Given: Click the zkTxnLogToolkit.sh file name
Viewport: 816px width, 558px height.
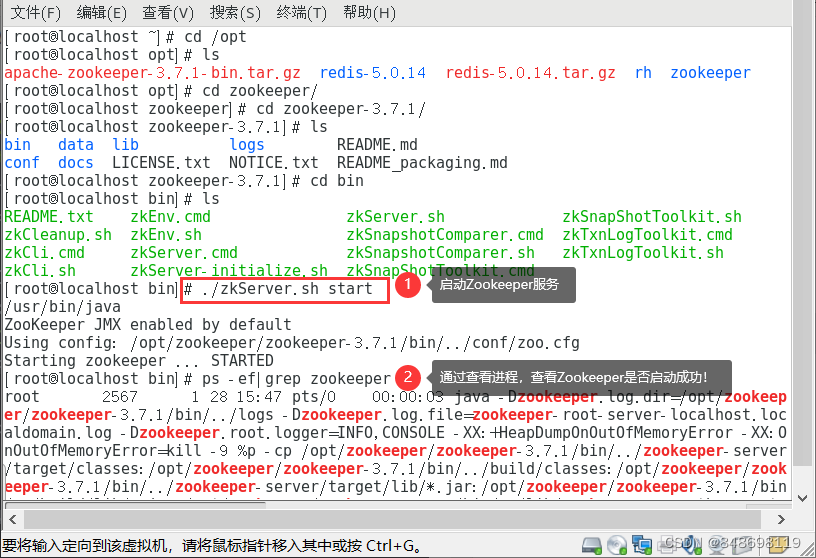Looking at the screenshot, I should click(x=643, y=253).
